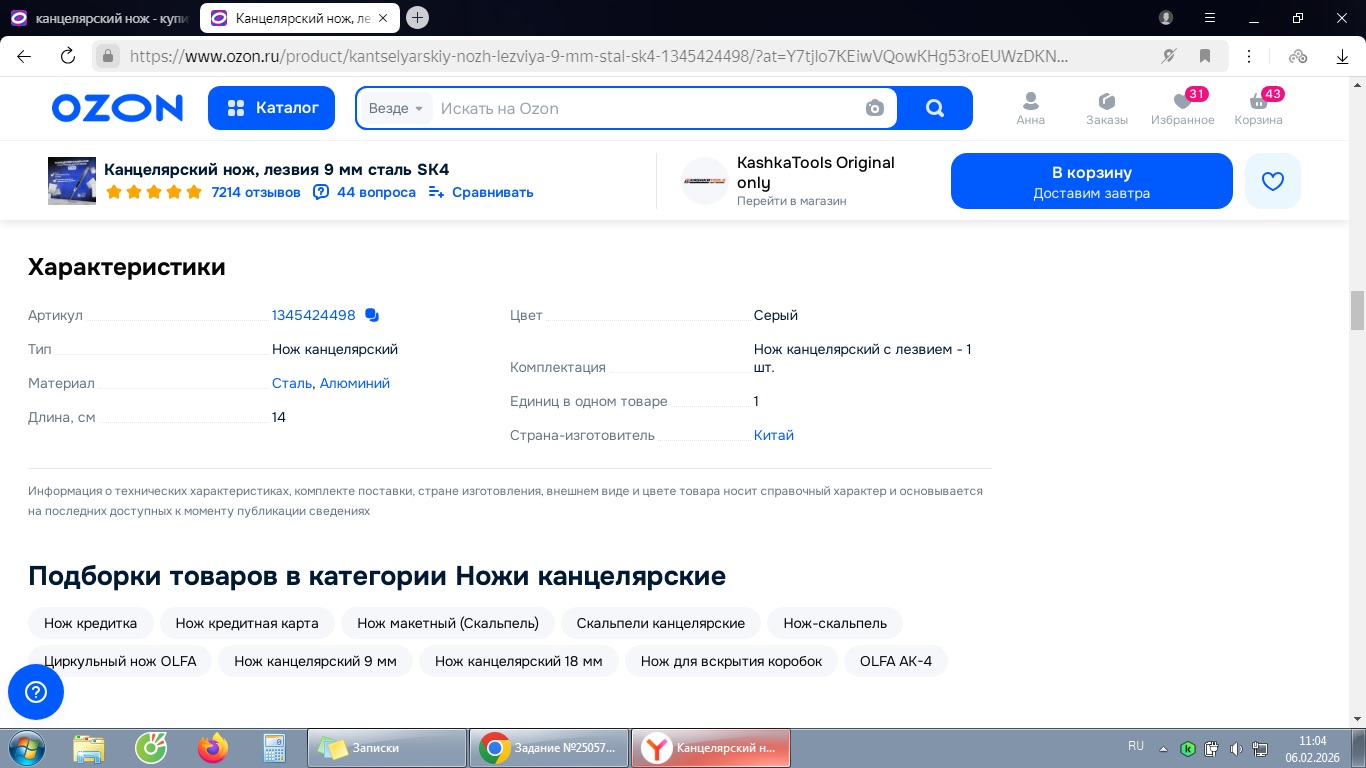Viewport: 1366px width, 768px height.
Task: Open the Каталог catalog menu
Action: pos(273,108)
